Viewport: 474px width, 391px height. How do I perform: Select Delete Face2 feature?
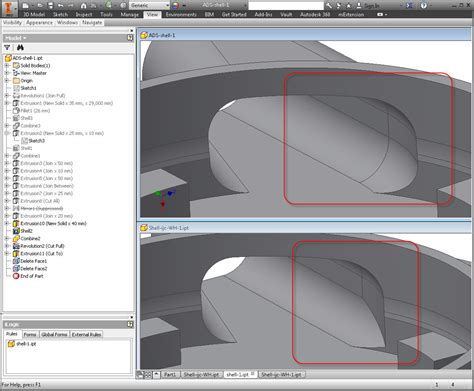[x=33, y=269]
